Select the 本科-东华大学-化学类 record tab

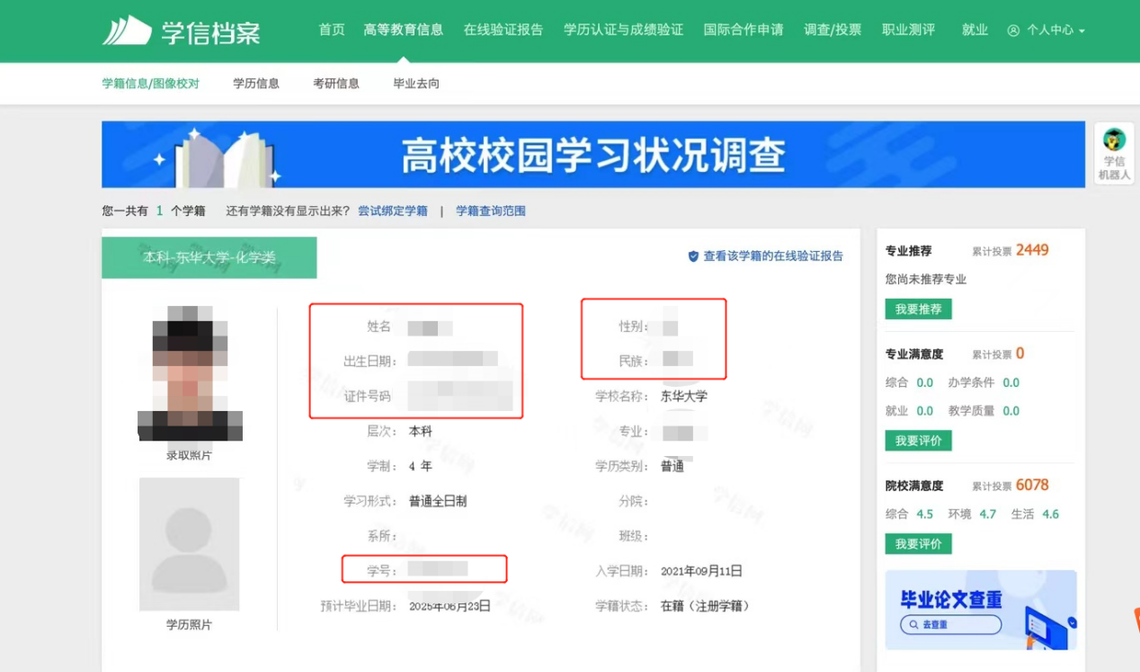point(209,257)
